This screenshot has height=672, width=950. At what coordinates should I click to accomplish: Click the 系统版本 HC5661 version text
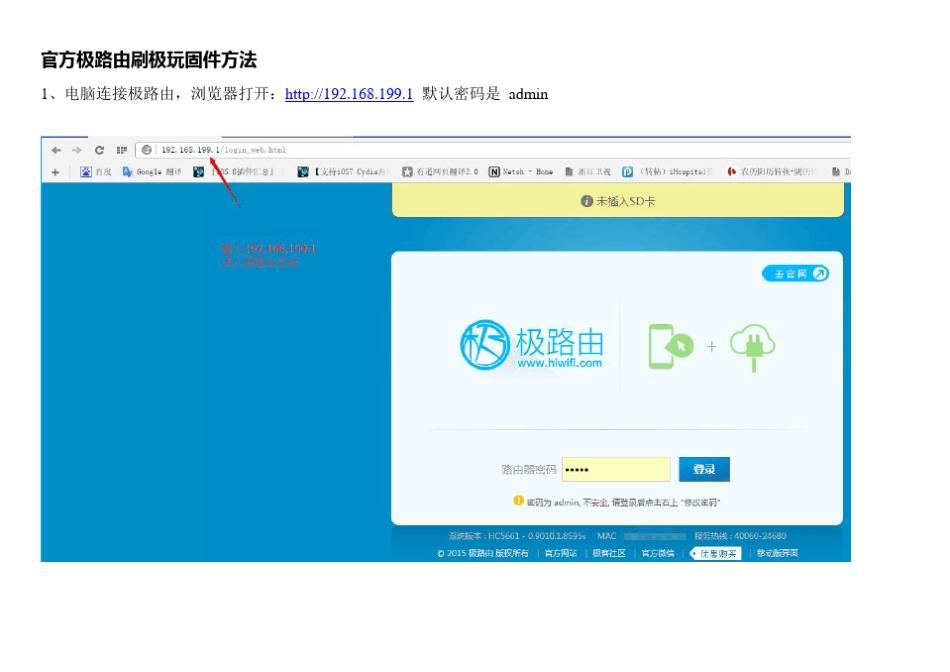[x=517, y=536]
